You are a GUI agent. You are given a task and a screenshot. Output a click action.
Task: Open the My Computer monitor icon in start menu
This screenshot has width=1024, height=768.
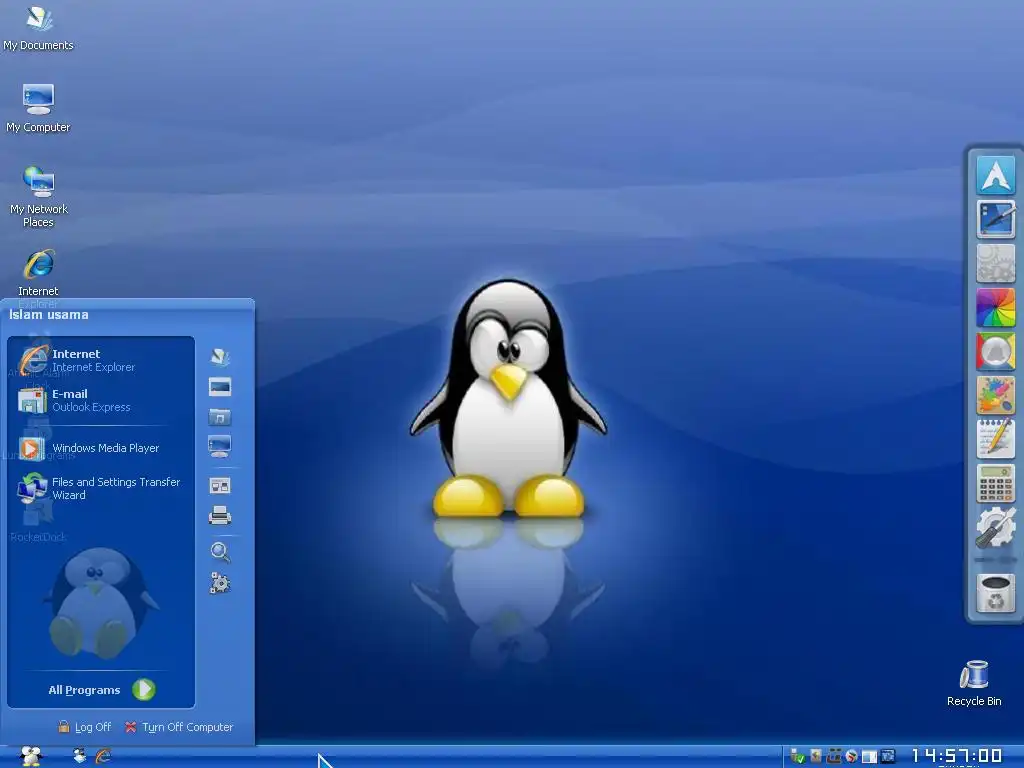click(220, 447)
